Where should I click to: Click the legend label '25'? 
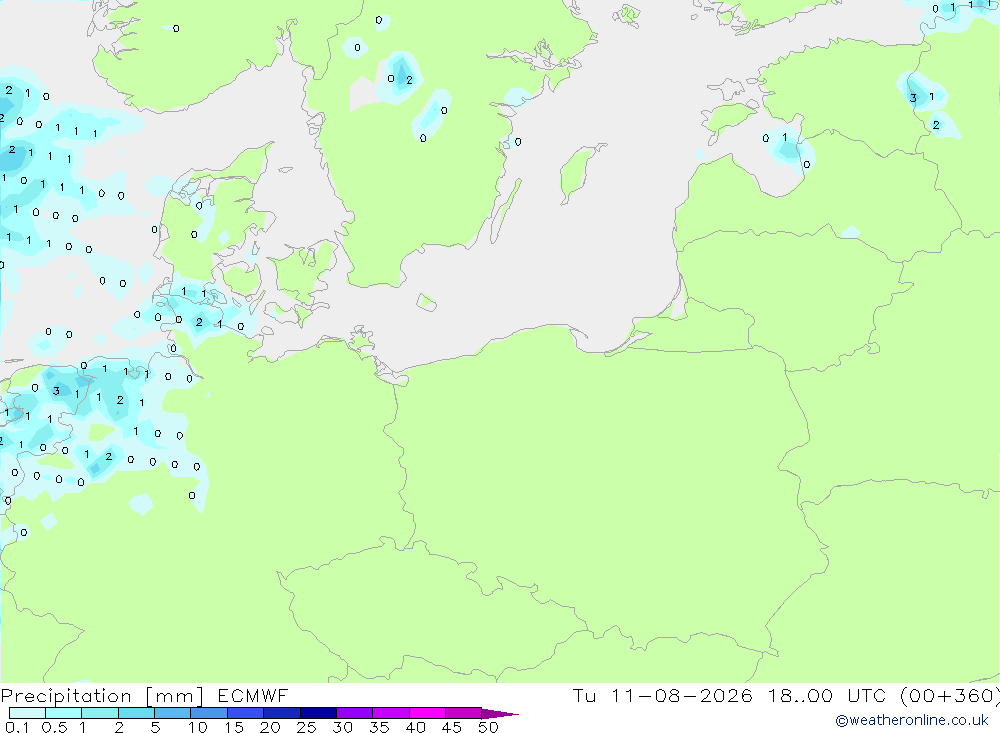[x=306, y=727]
